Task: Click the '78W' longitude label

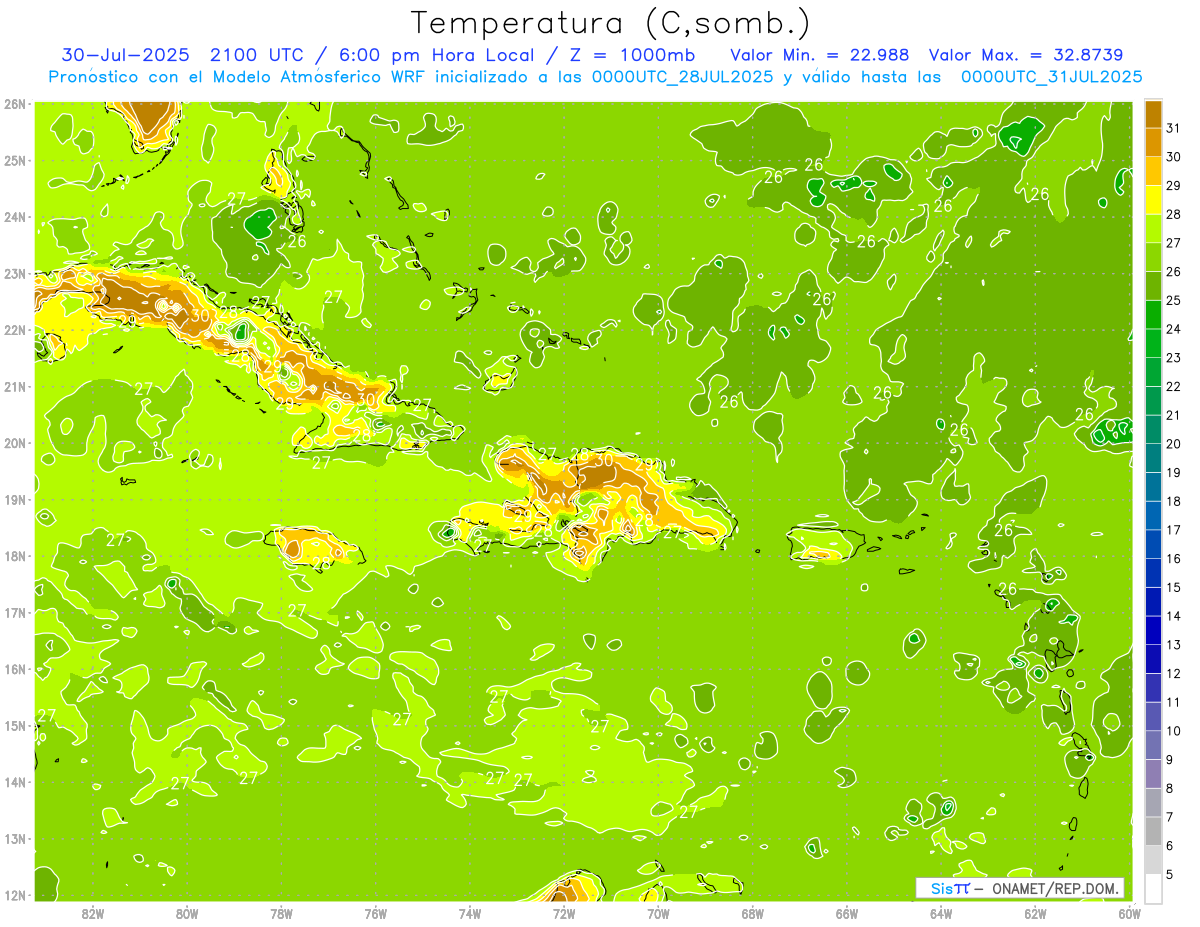Action: click(x=281, y=913)
